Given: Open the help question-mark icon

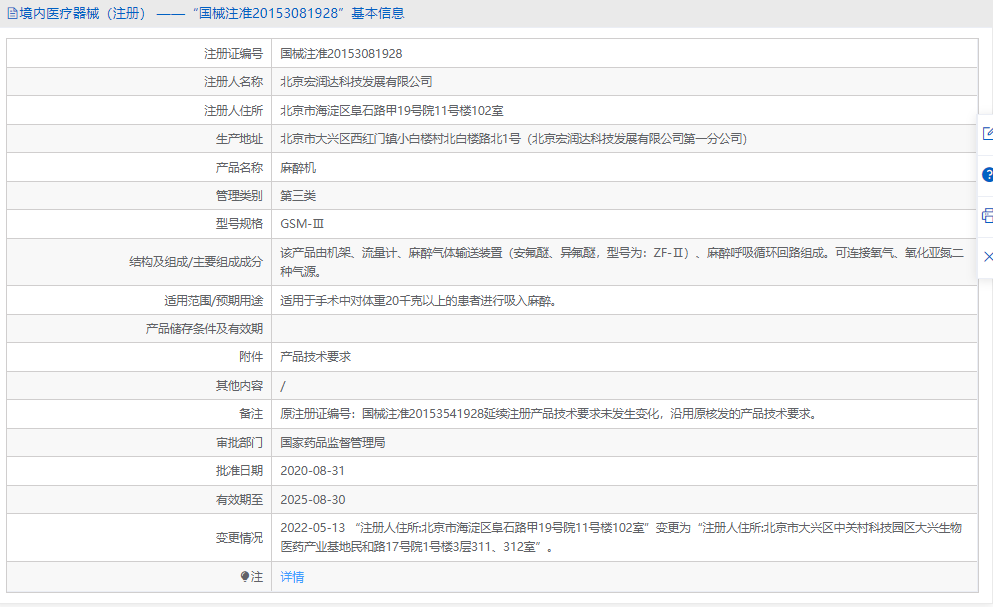Looking at the screenshot, I should click(987, 175).
